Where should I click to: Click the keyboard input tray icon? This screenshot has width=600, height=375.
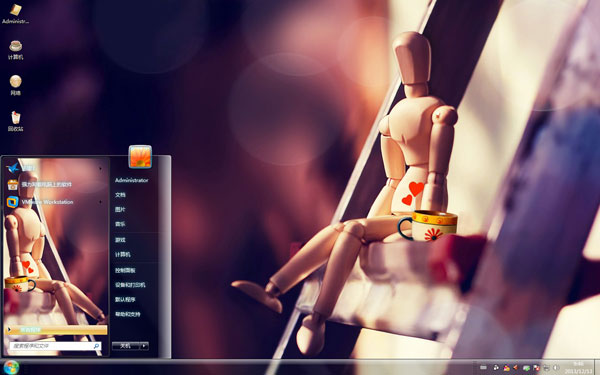pos(483,368)
